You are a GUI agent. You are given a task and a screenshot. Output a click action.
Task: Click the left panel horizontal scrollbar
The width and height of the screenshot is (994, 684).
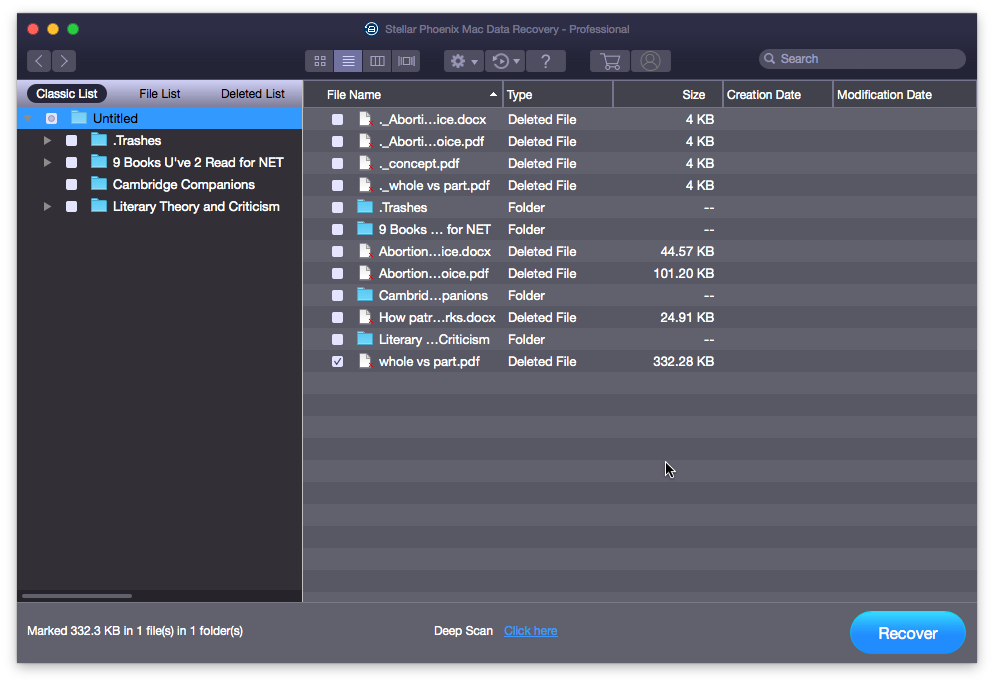77,596
